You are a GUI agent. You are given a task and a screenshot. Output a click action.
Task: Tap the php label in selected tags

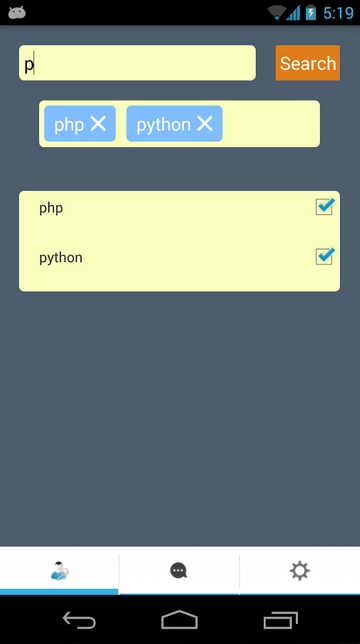(x=69, y=124)
